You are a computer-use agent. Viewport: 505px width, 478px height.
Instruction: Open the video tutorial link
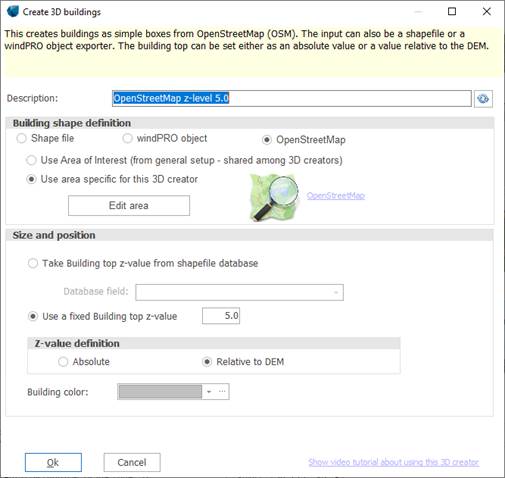click(x=393, y=462)
